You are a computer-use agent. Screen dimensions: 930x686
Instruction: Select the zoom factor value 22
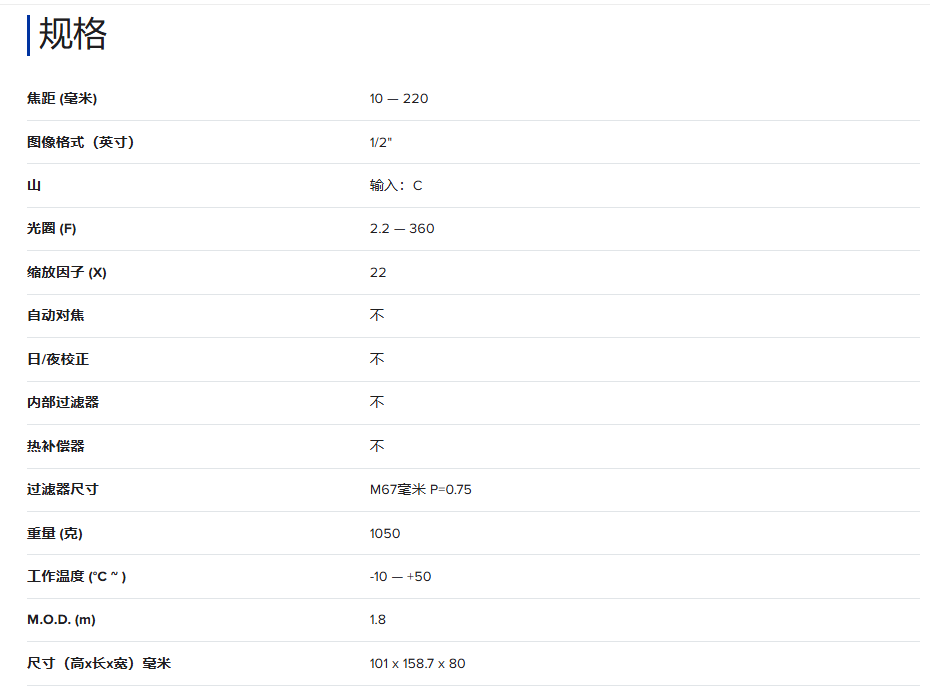(378, 272)
